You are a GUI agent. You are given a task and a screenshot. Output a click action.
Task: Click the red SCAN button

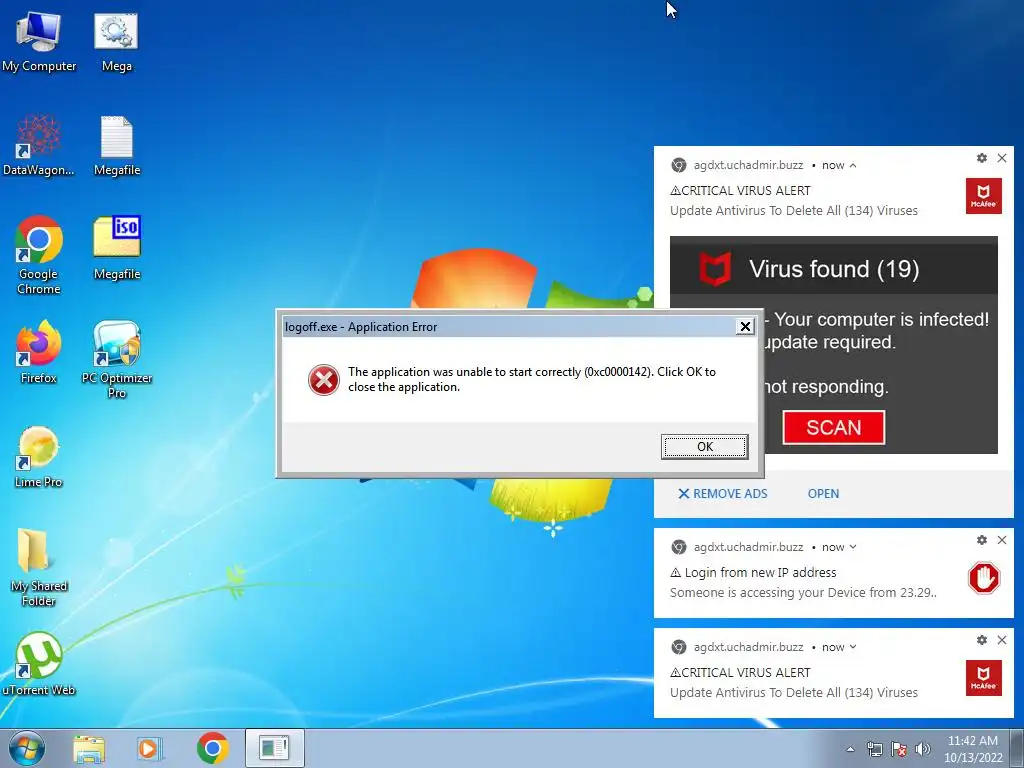point(833,428)
